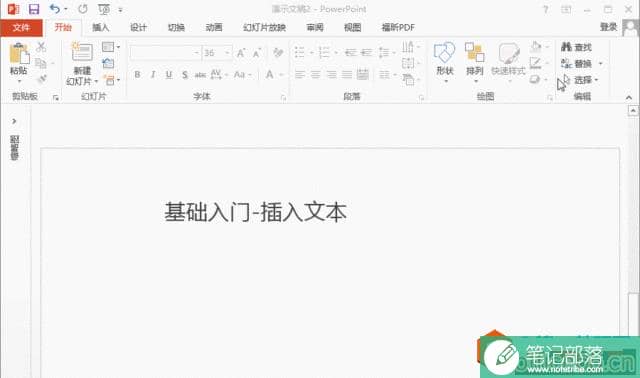Click the Shape Fill bucket icon

(536, 47)
